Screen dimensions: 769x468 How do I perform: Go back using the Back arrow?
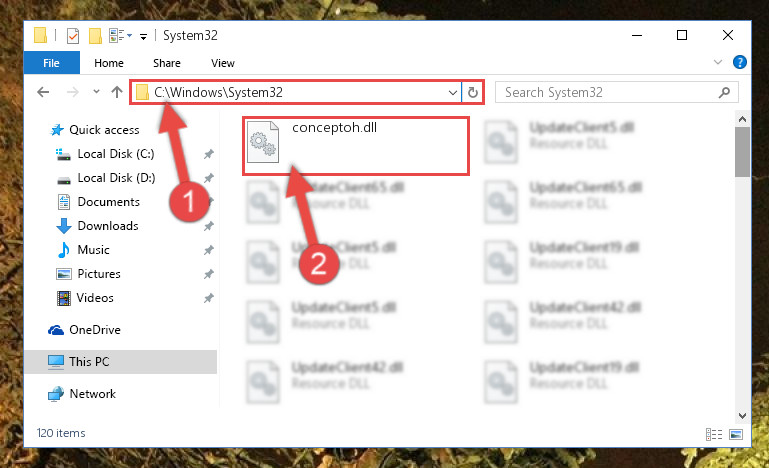click(x=43, y=92)
